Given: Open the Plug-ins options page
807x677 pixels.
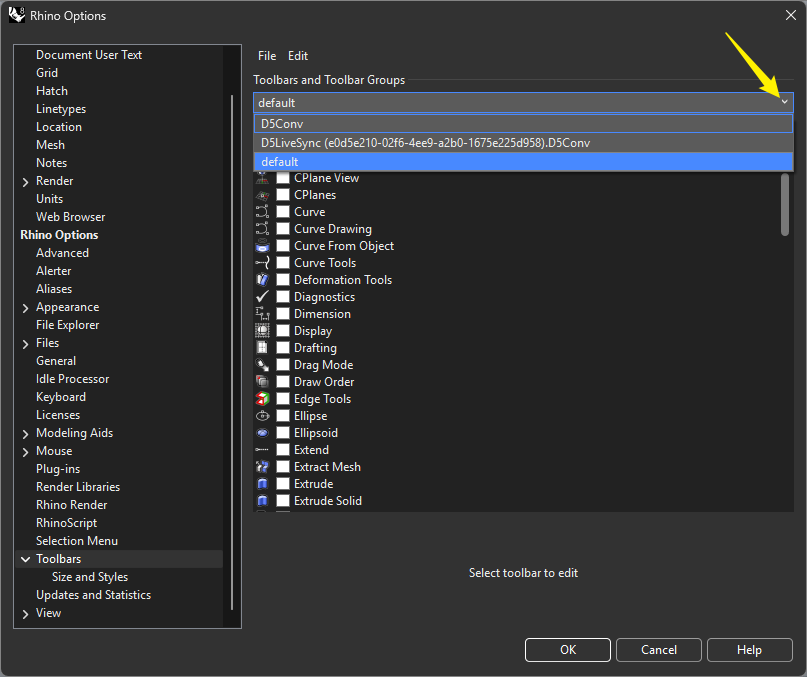Looking at the screenshot, I should coord(58,469).
